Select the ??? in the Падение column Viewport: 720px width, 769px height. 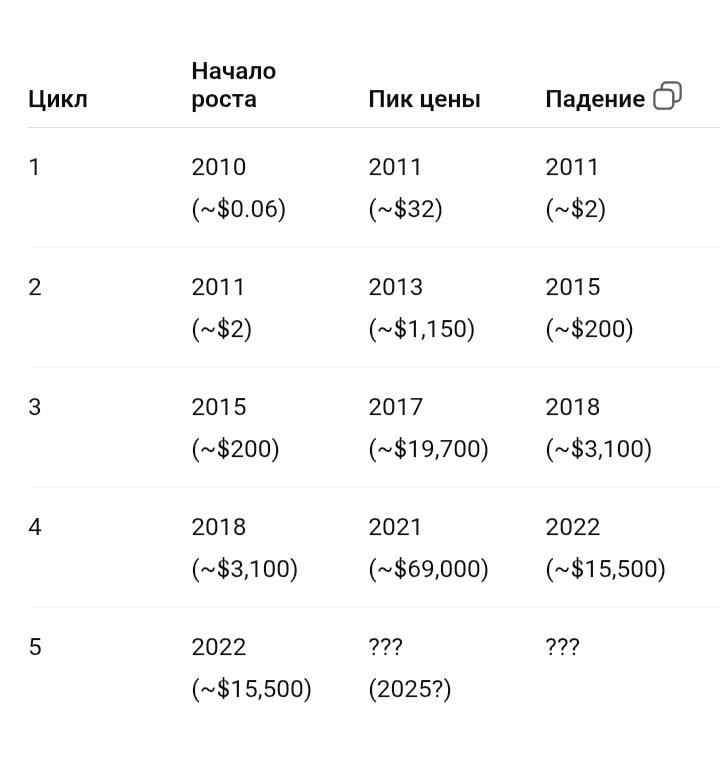pos(563,647)
